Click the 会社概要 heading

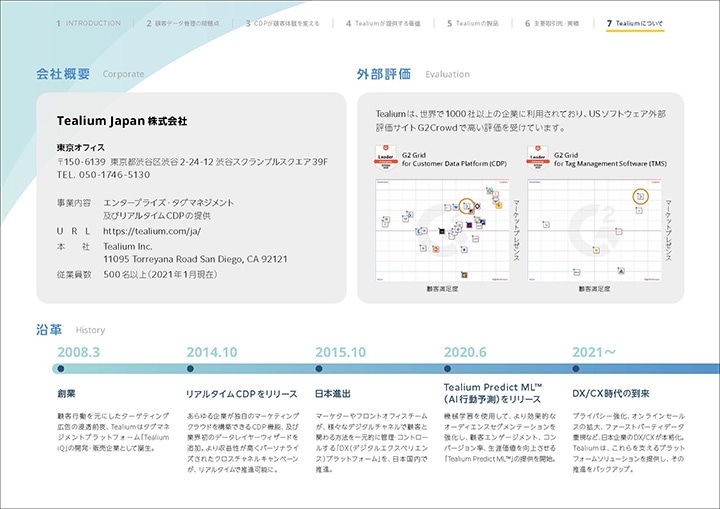click(63, 74)
